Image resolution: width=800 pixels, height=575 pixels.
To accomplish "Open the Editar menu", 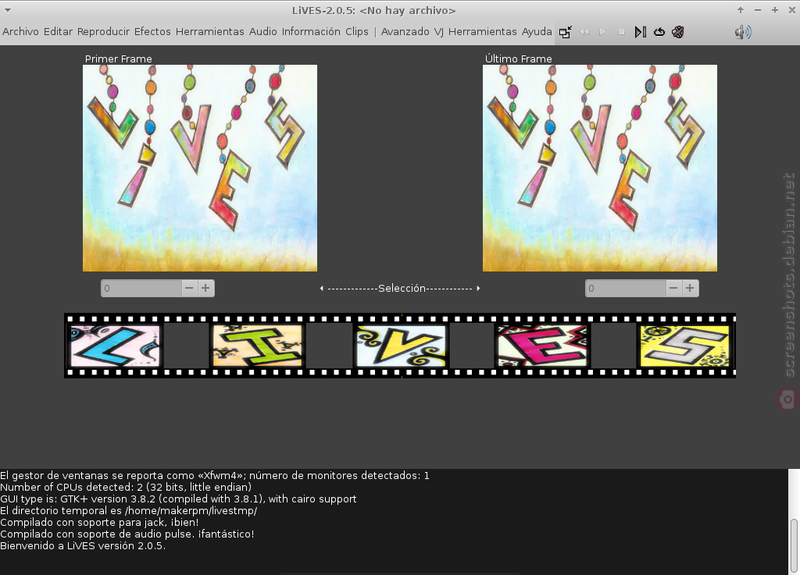I will click(58, 32).
